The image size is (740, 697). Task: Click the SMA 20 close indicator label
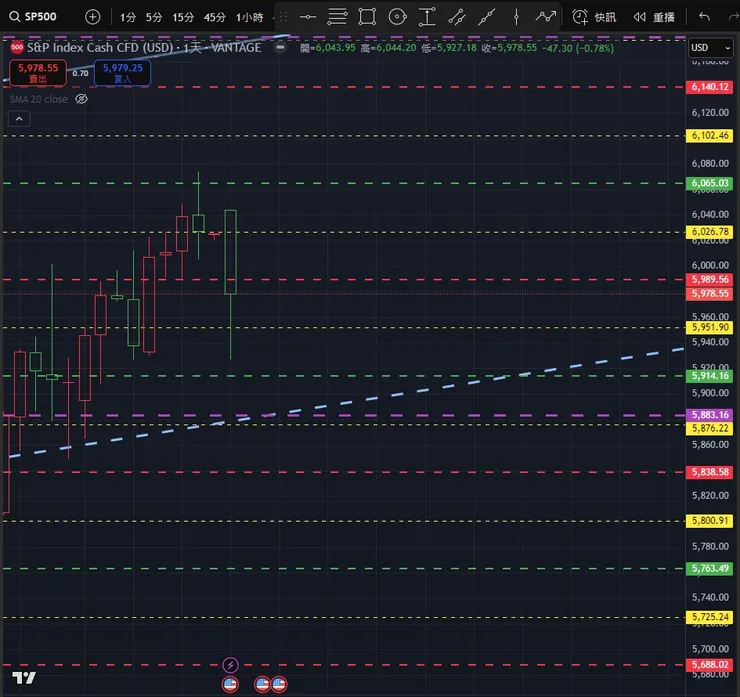[39, 99]
